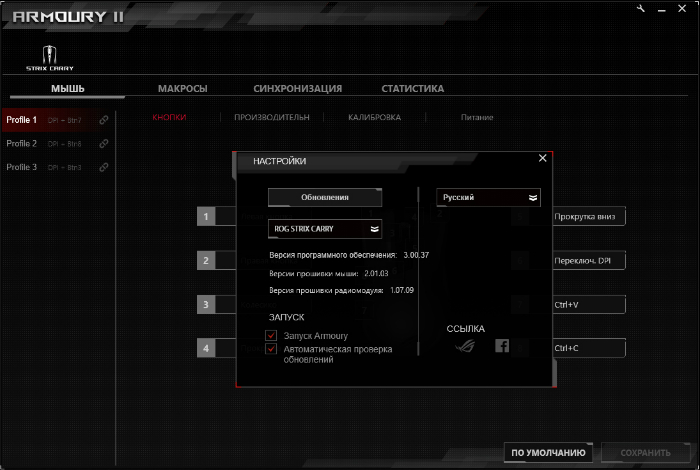Click the Обновления button

tap(325, 197)
